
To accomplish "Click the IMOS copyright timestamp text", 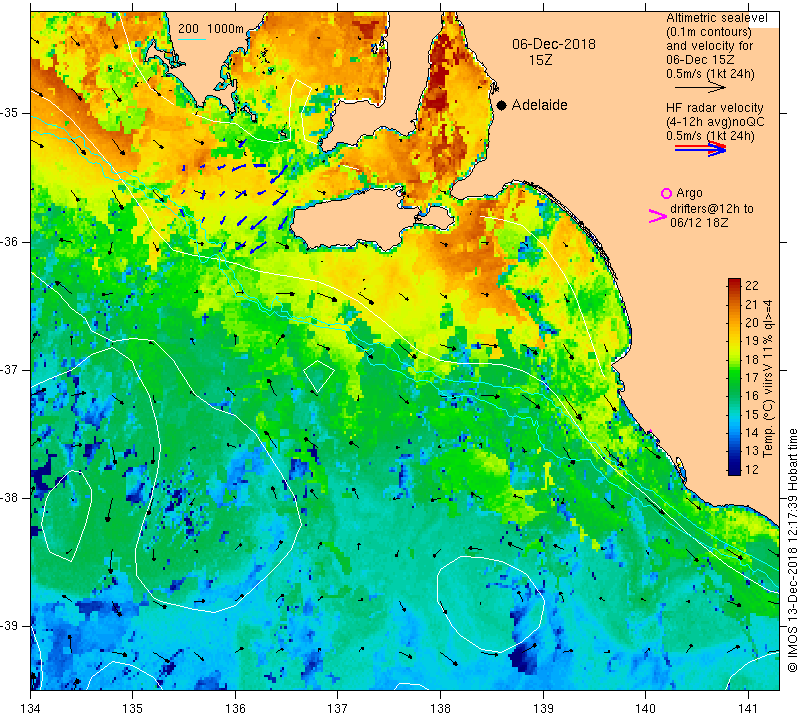I will point(792,550).
